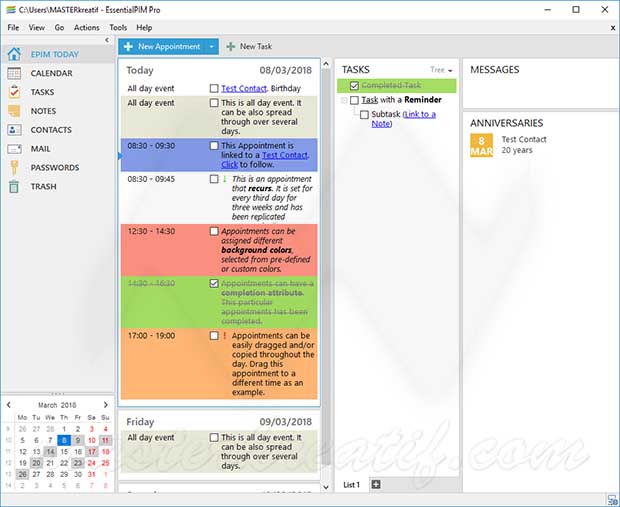Select the orange 17:00 - 19:00 appointment block
Screen dimensions: 620x507
219,363
